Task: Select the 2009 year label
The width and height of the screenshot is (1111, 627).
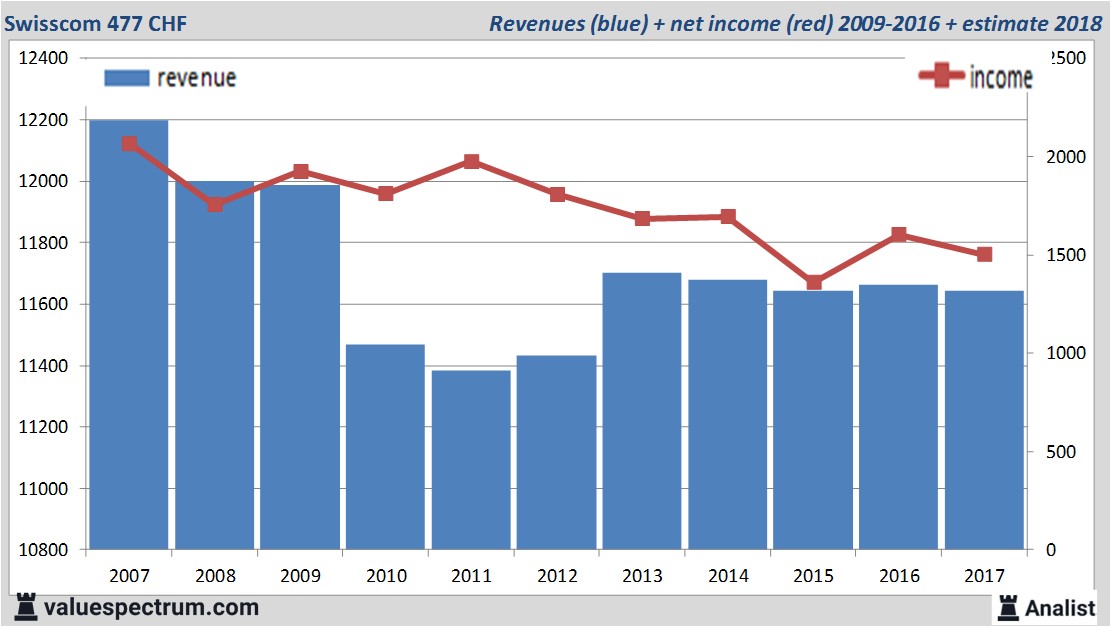Action: pos(300,576)
